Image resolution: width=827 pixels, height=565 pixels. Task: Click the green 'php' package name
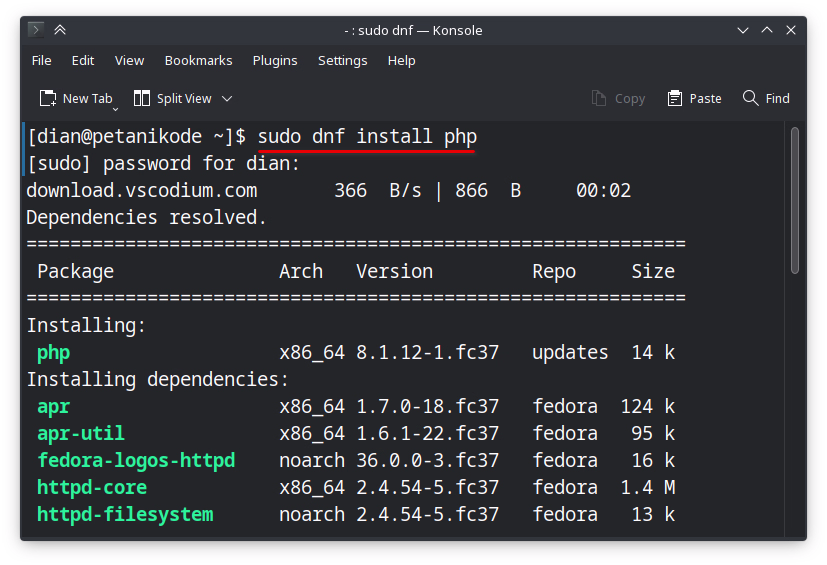[53, 352]
